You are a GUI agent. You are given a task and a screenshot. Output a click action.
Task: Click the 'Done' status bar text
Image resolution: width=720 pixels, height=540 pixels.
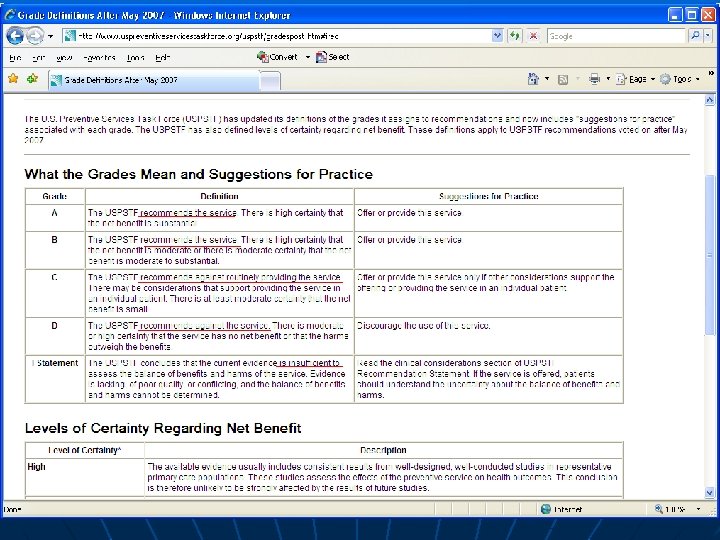pos(12,509)
